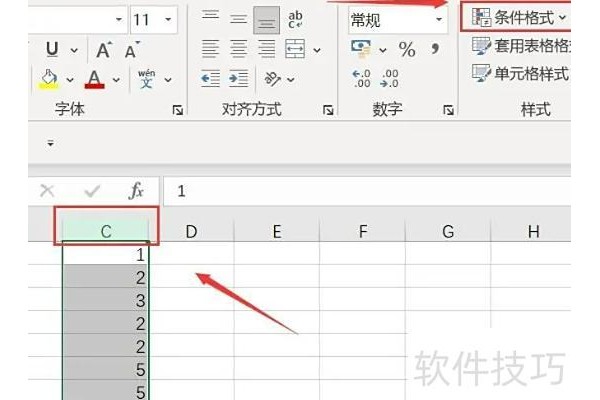The image size is (600, 400).
Task: Open insert function fx
Action: (136, 191)
